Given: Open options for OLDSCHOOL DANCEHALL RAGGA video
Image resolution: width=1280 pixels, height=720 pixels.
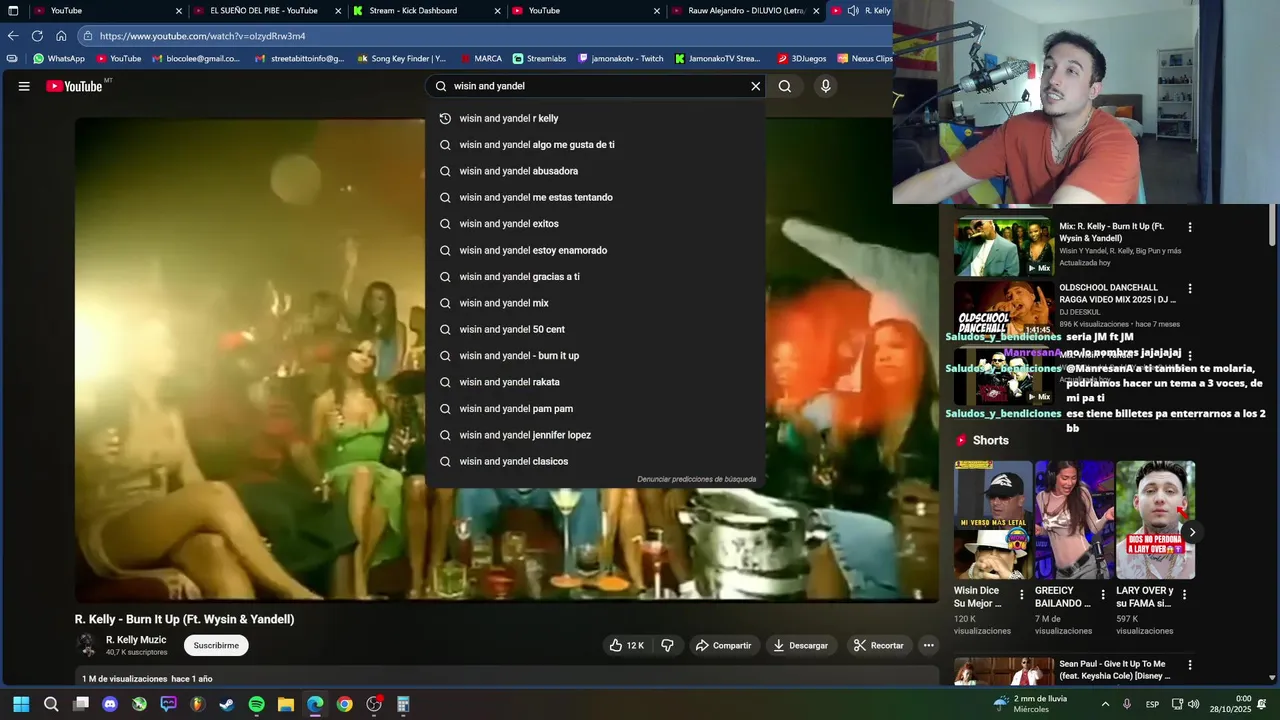Looking at the screenshot, I should coord(1190,289).
